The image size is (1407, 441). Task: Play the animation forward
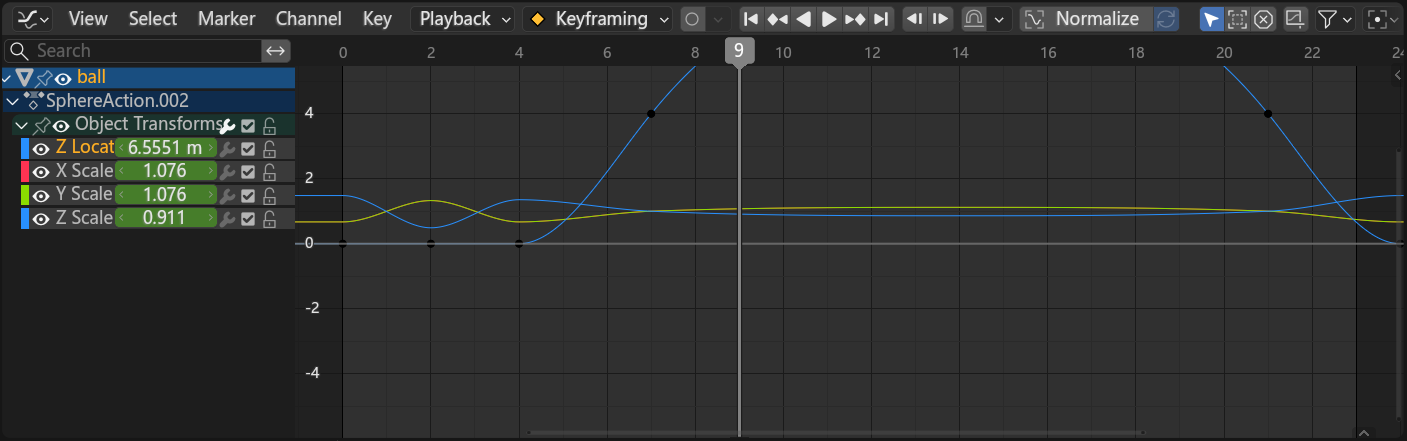829,18
